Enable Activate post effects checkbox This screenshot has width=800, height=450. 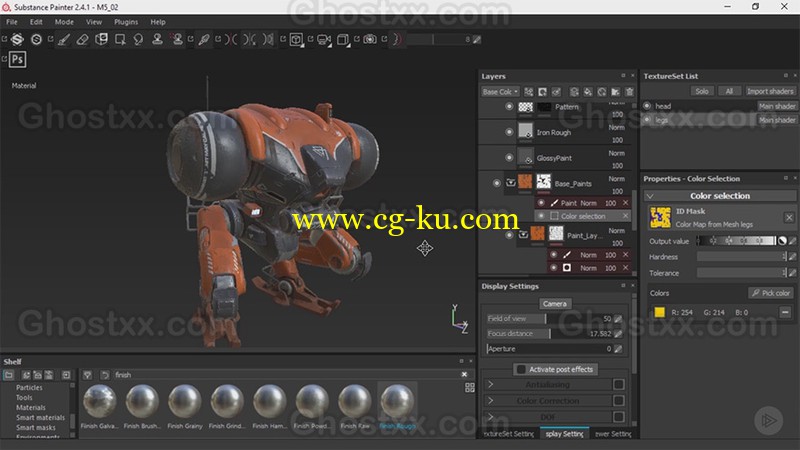521,369
